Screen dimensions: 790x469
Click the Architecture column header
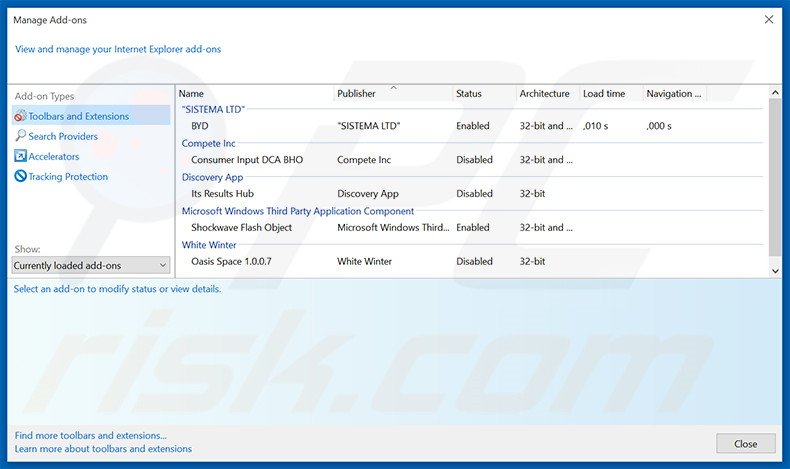[548, 94]
